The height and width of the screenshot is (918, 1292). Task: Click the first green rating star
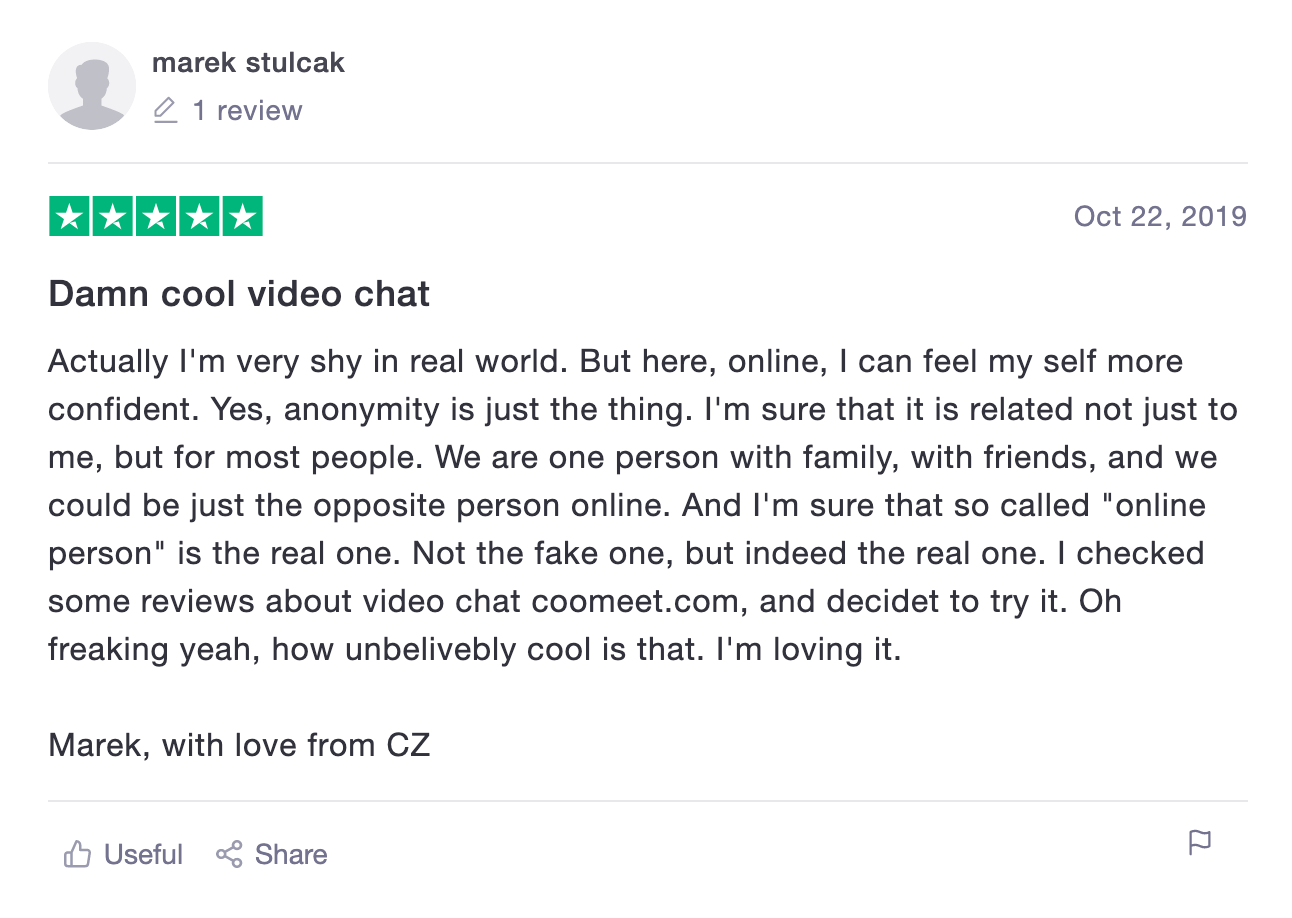[69, 216]
